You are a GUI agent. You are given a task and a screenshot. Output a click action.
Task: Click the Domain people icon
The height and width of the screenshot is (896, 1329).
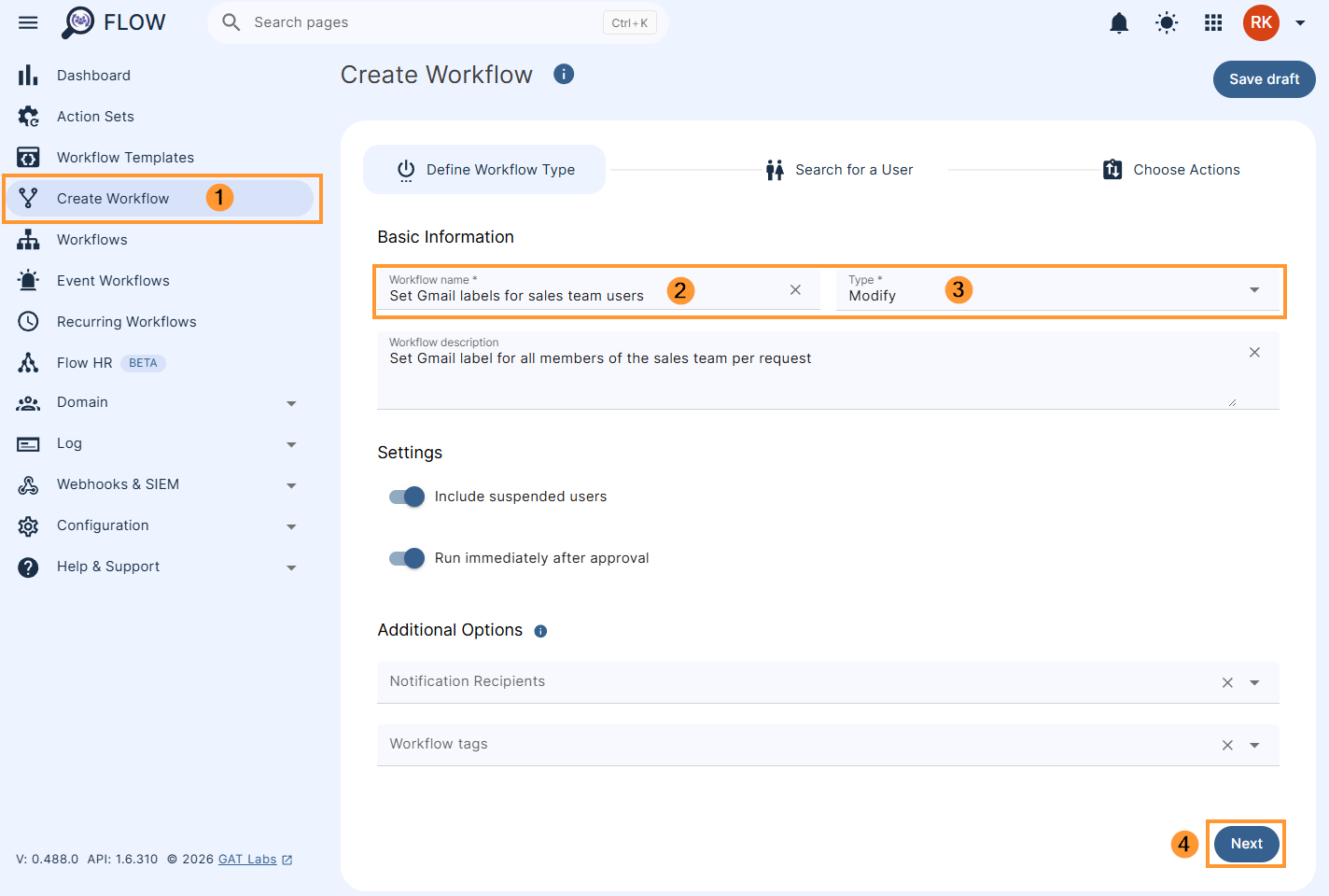tap(28, 403)
